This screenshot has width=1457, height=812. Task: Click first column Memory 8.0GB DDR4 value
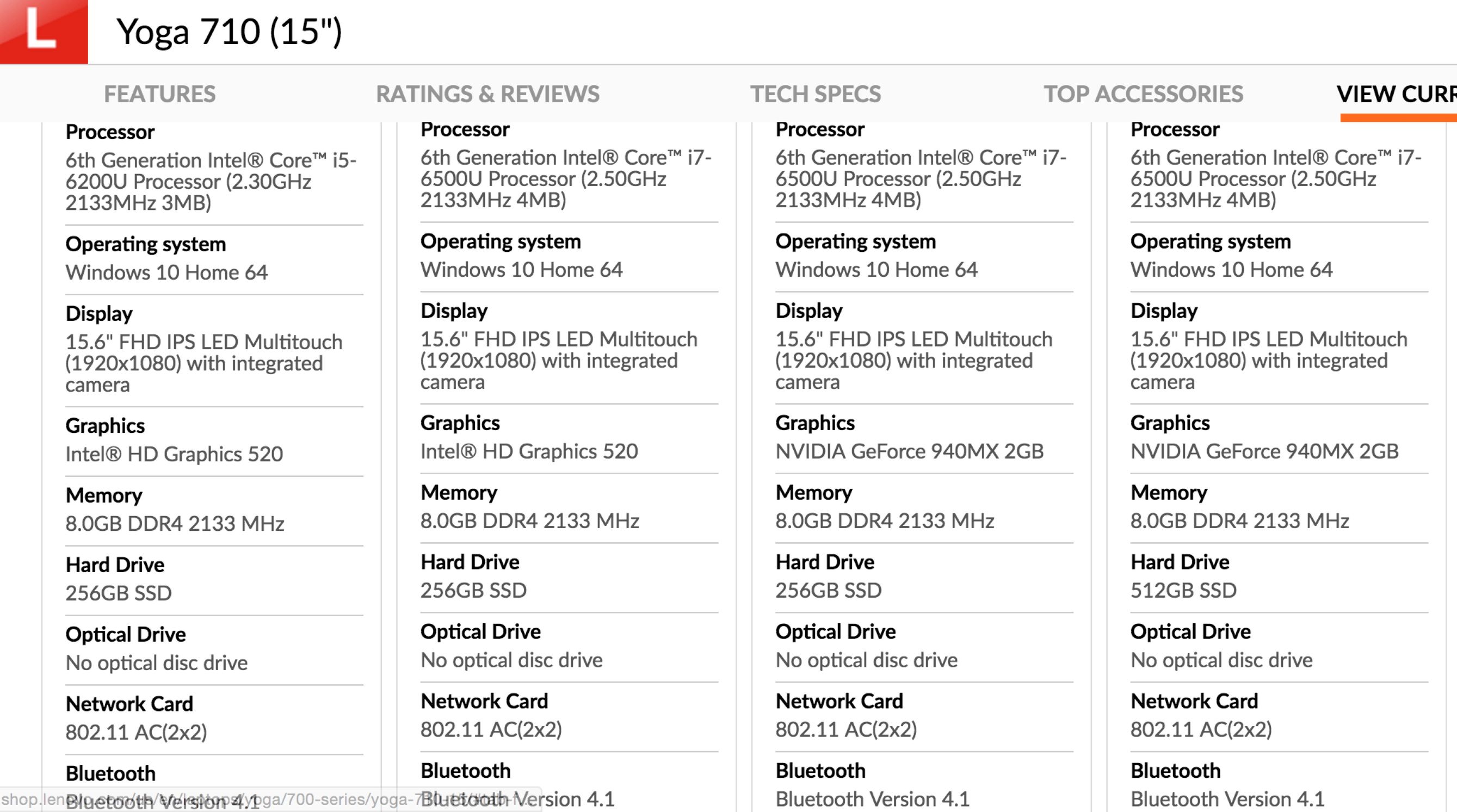pyautogui.click(x=175, y=524)
